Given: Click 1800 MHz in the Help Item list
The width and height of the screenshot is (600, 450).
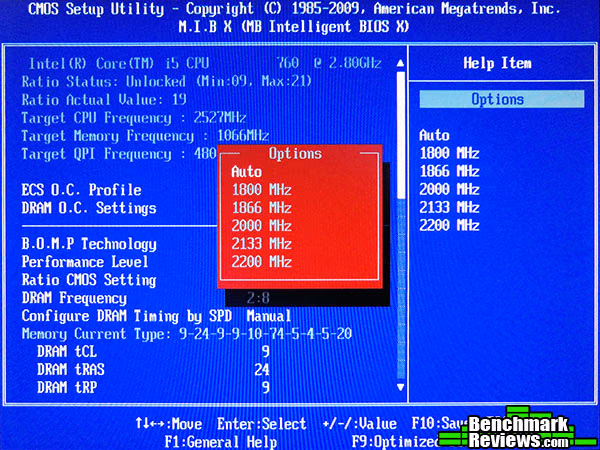Looking at the screenshot, I should click(449, 153).
